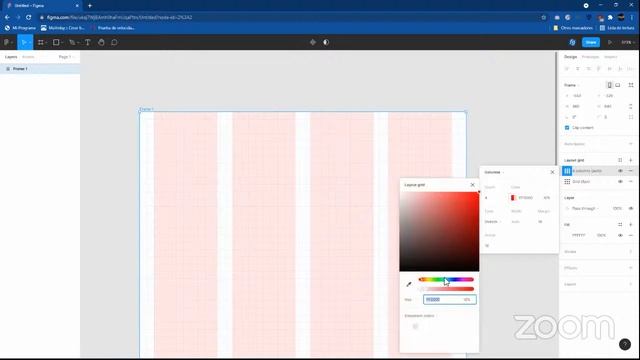Select the Hand tool
Image resolution: width=640 pixels, height=360 pixels.
coord(101,42)
